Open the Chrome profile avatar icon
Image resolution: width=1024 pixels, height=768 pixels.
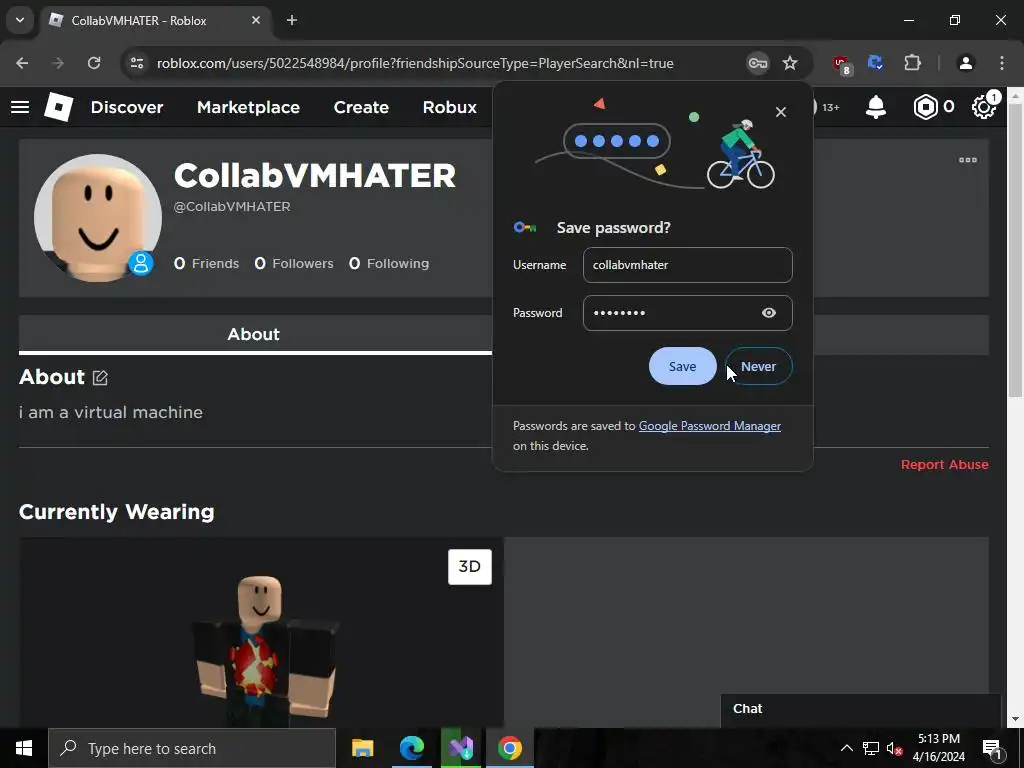(966, 63)
